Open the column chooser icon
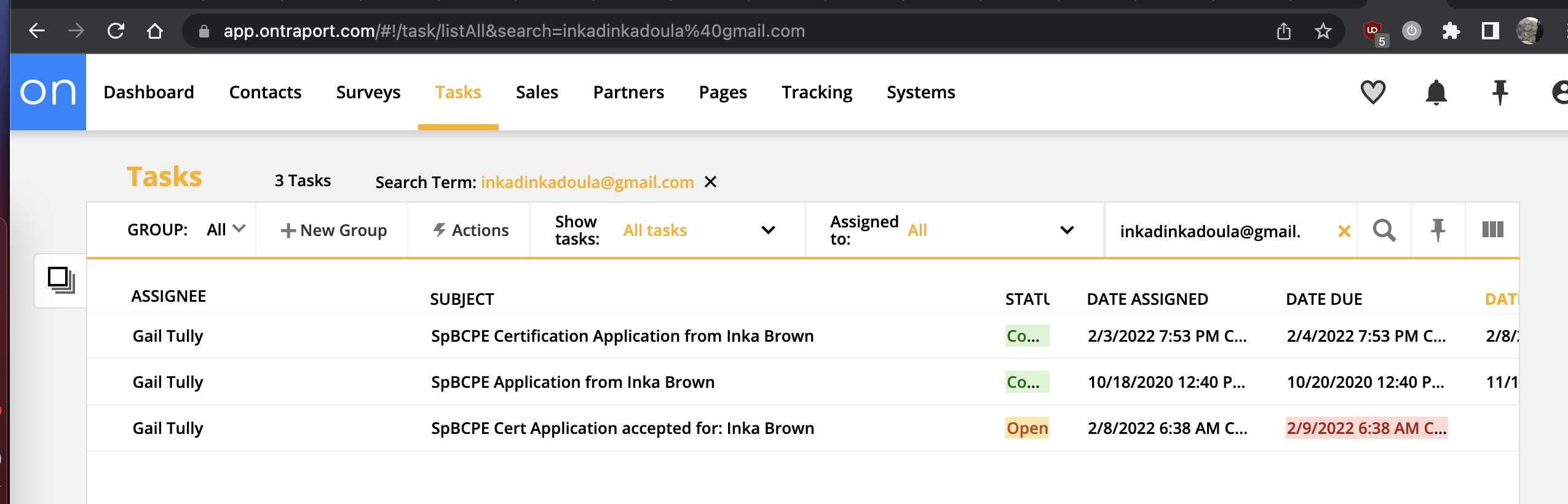The height and width of the screenshot is (504, 1568). pos(1493,230)
